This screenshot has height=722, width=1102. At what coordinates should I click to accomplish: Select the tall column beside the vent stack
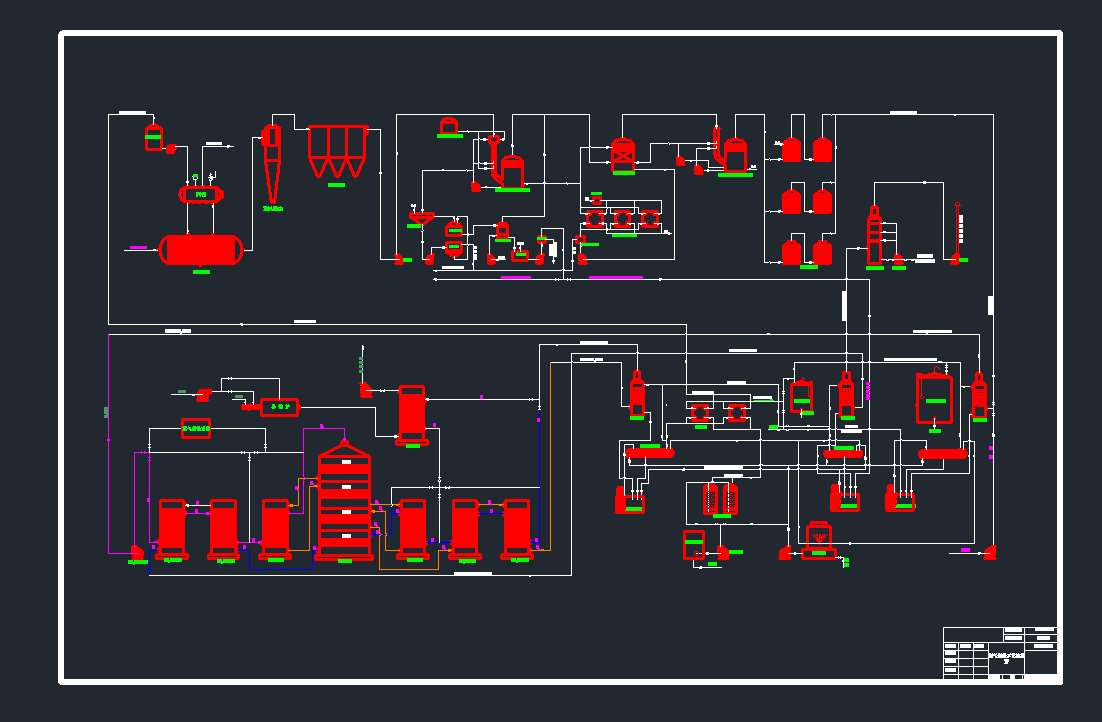pyautogui.click(x=875, y=237)
